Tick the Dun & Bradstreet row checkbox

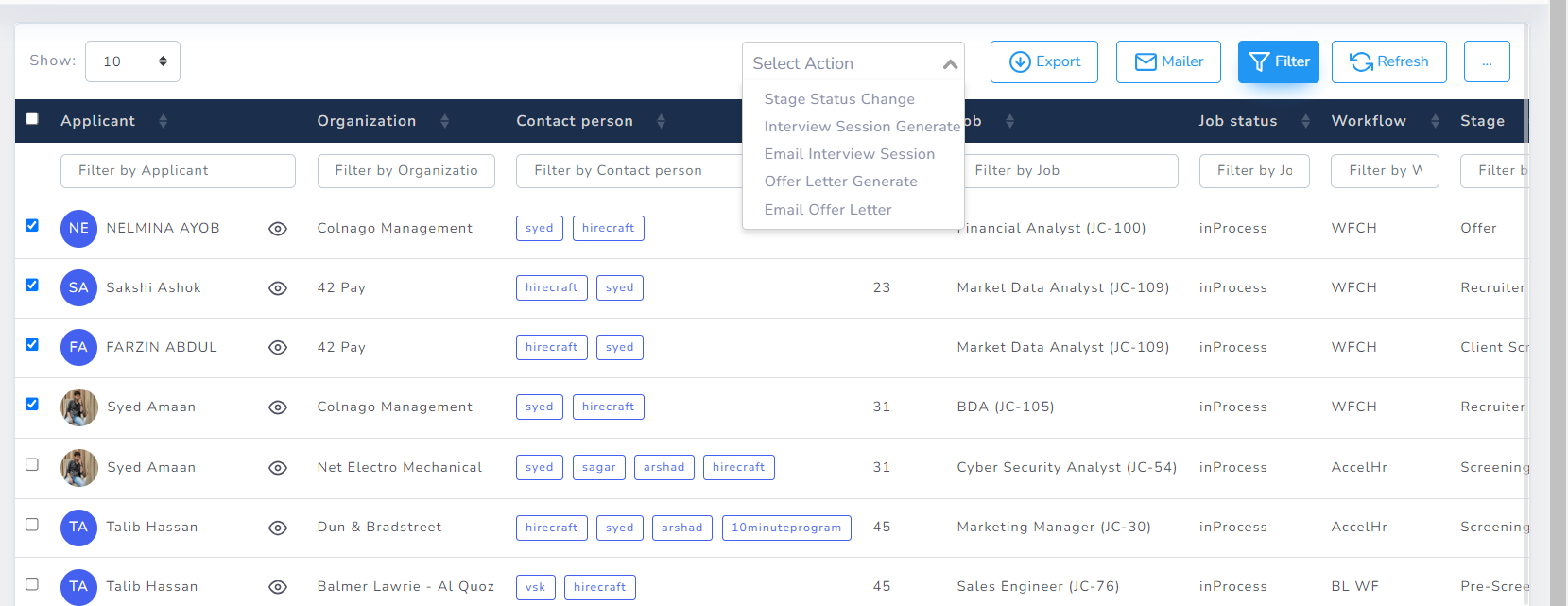coord(32,525)
